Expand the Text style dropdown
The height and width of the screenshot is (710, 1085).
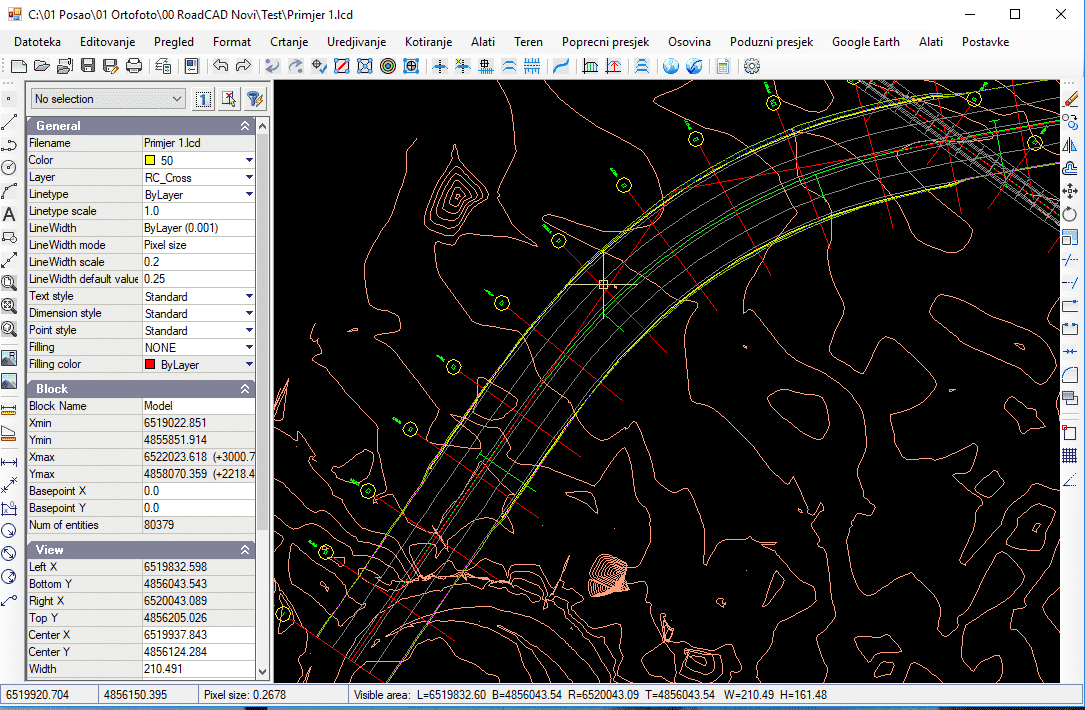(x=249, y=296)
